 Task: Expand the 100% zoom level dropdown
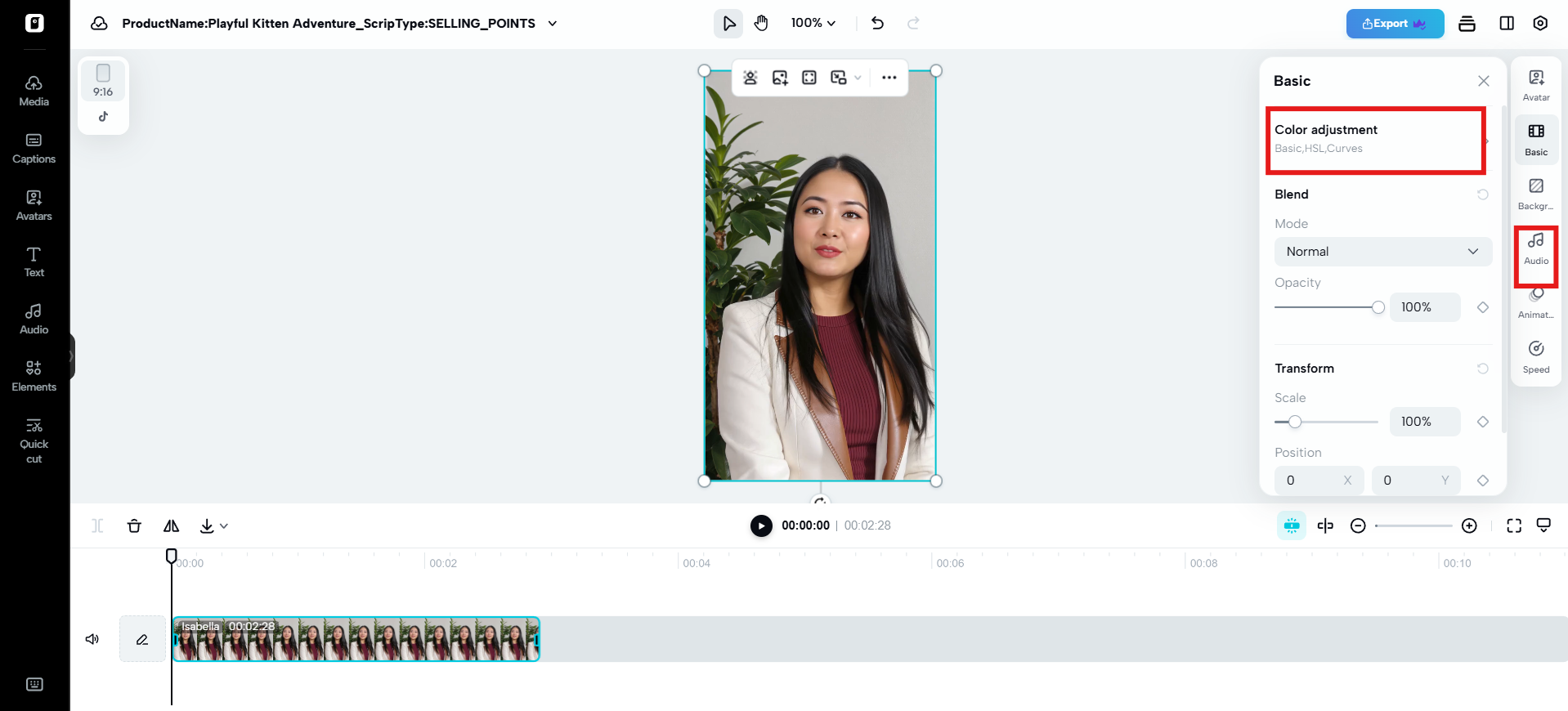(813, 23)
